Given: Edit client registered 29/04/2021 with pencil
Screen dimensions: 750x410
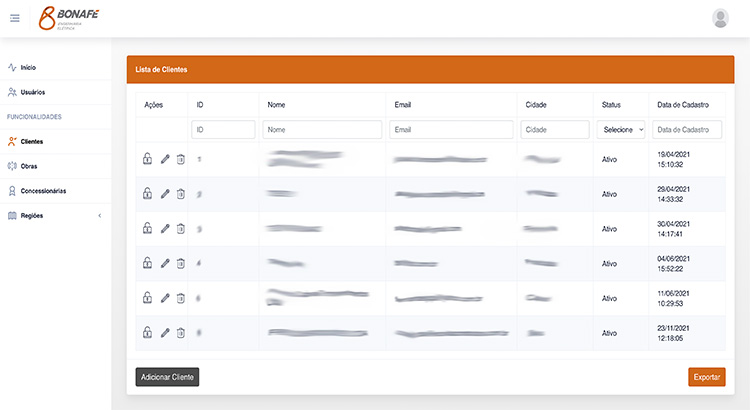Looking at the screenshot, I should (x=165, y=194).
